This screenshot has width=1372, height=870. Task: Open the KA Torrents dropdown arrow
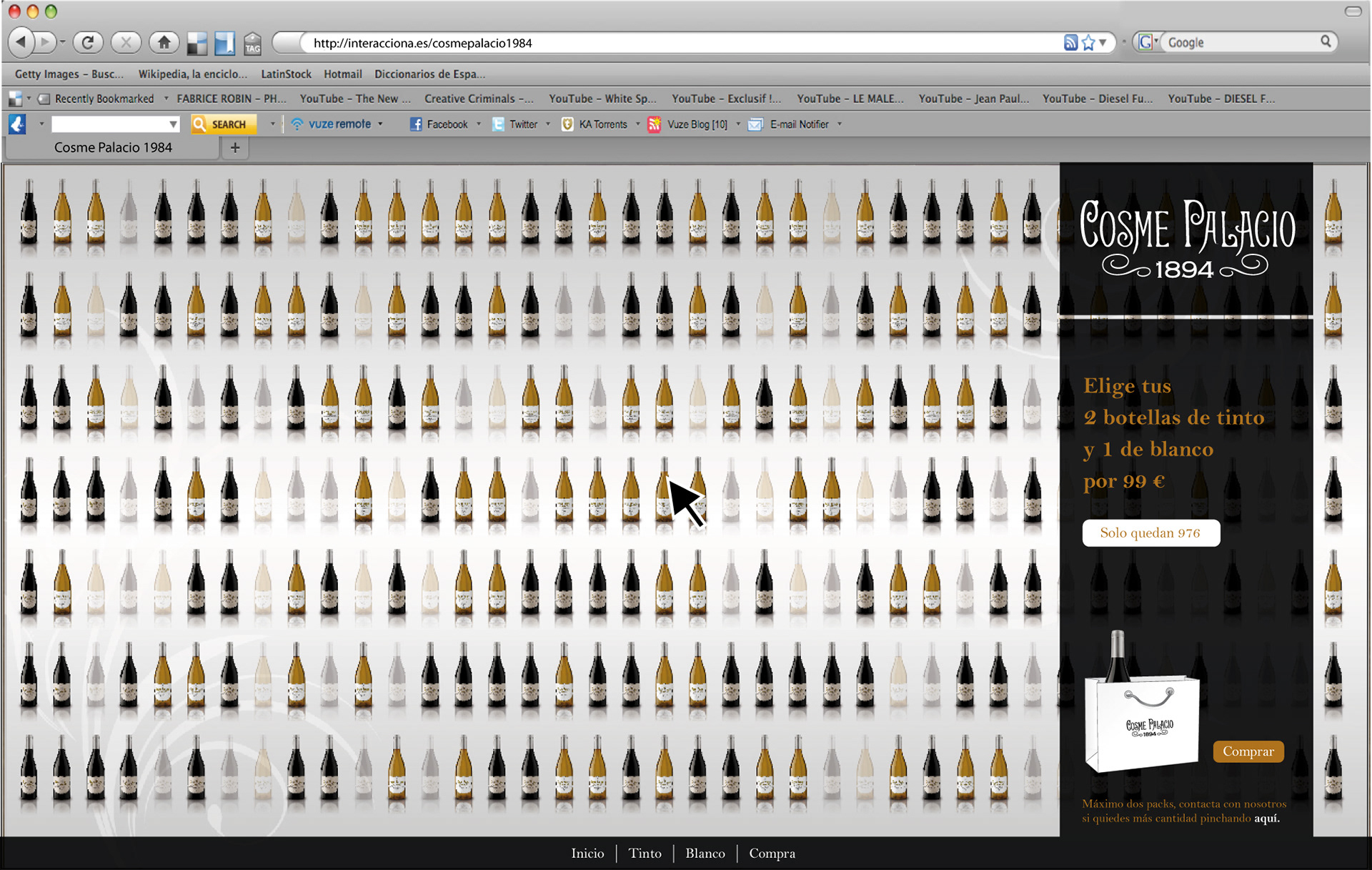637,124
